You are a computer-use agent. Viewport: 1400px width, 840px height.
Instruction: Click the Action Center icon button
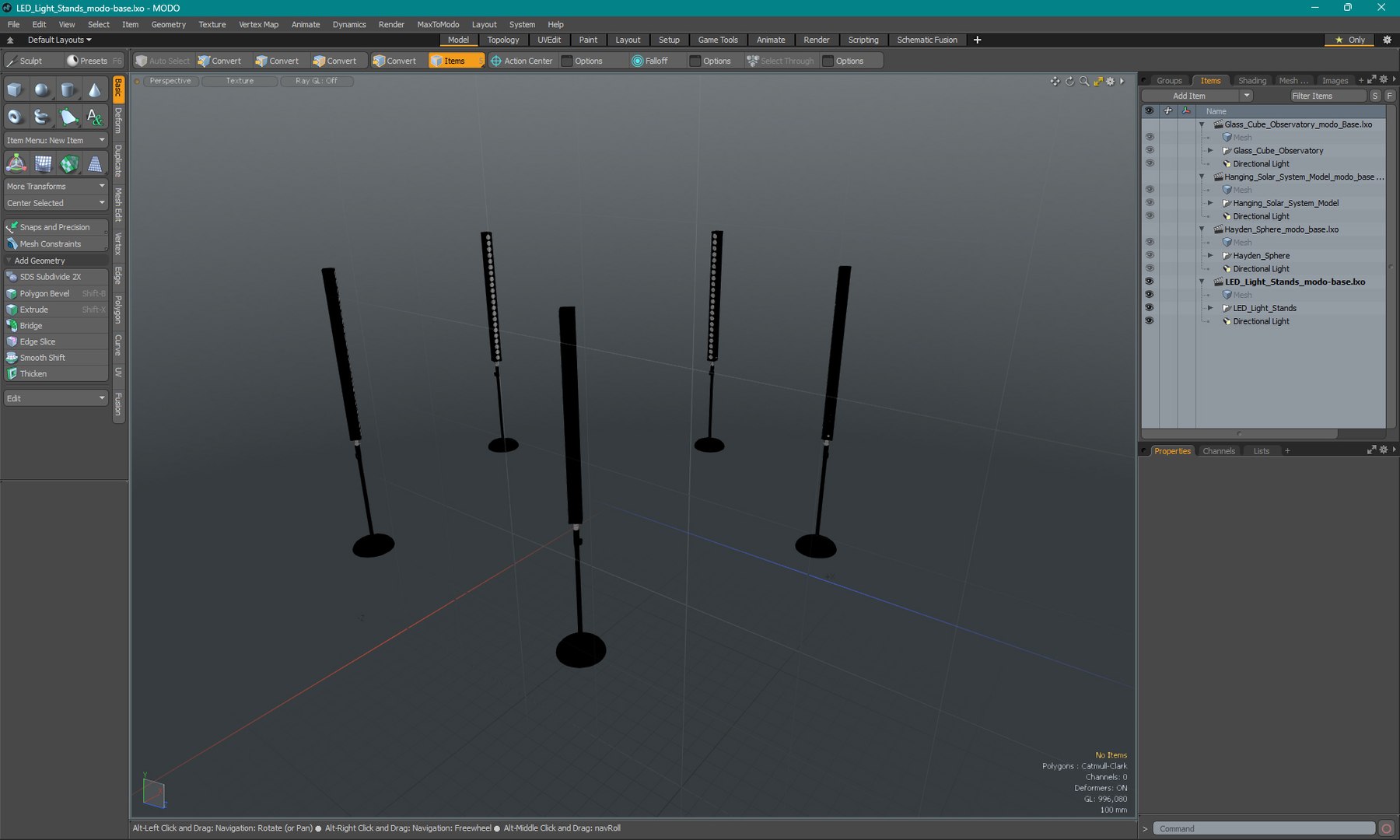521,61
